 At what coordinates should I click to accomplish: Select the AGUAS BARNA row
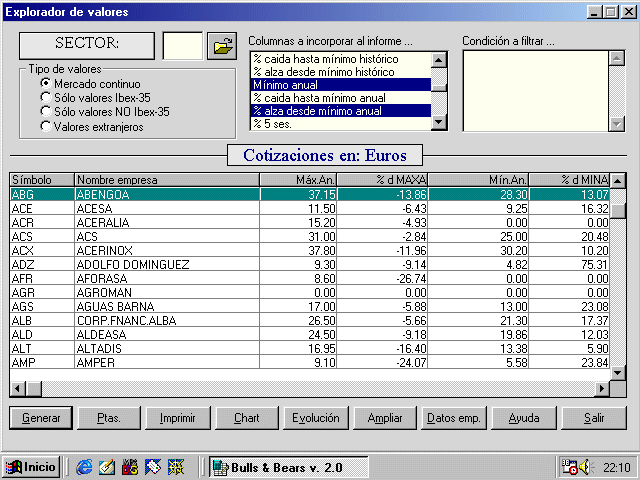[310, 306]
